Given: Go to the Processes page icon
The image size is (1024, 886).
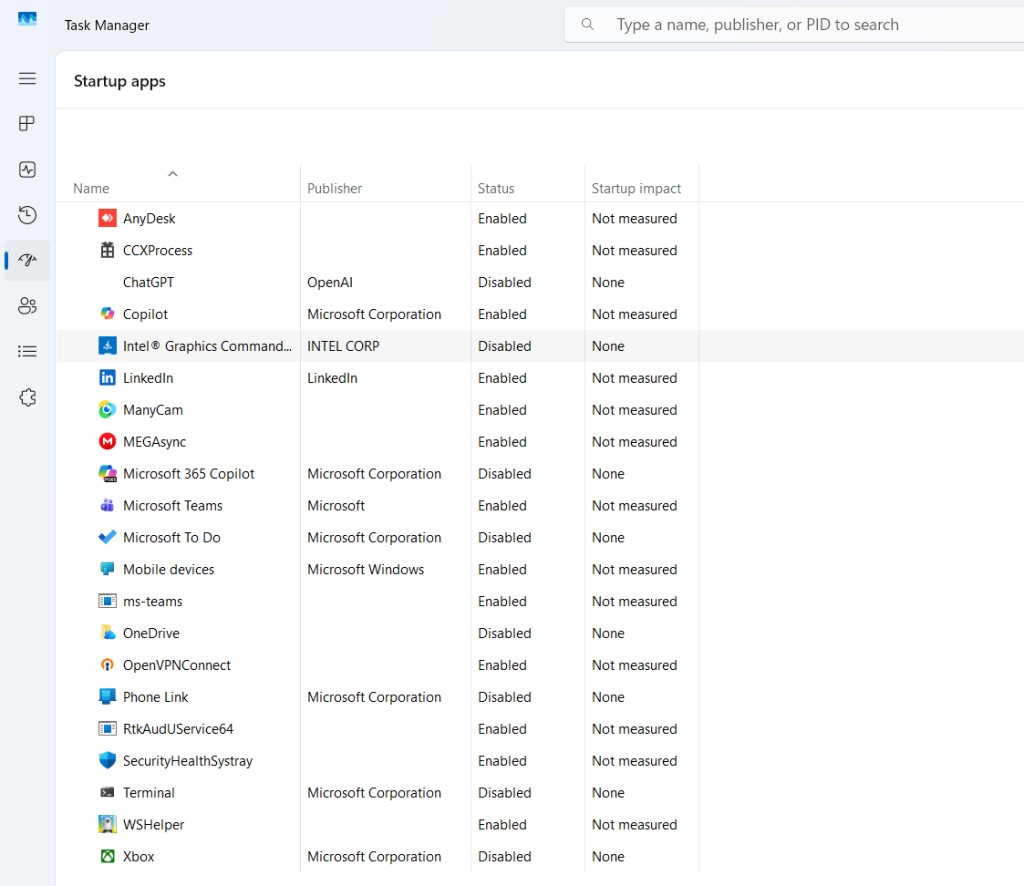Looking at the screenshot, I should (27, 124).
